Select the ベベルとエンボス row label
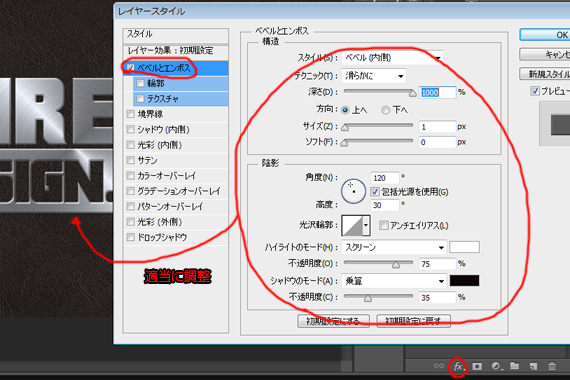The height and width of the screenshot is (380, 570). [164, 68]
